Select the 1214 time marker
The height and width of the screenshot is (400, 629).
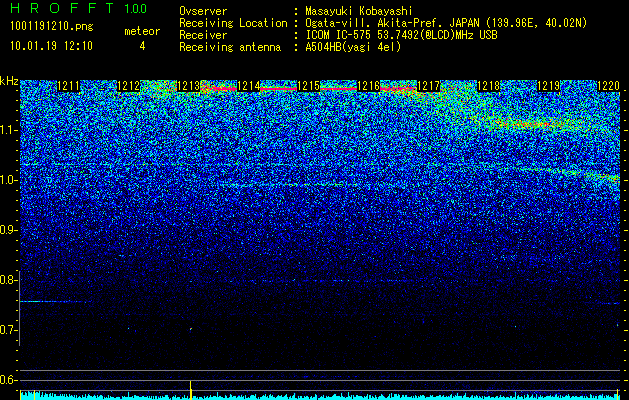[x=248, y=86]
